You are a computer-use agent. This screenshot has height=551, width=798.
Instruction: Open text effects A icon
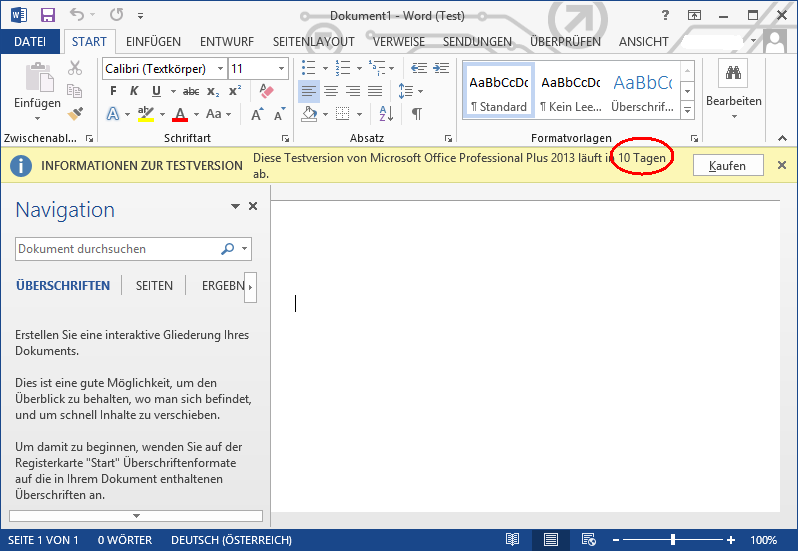pyautogui.click(x=113, y=114)
